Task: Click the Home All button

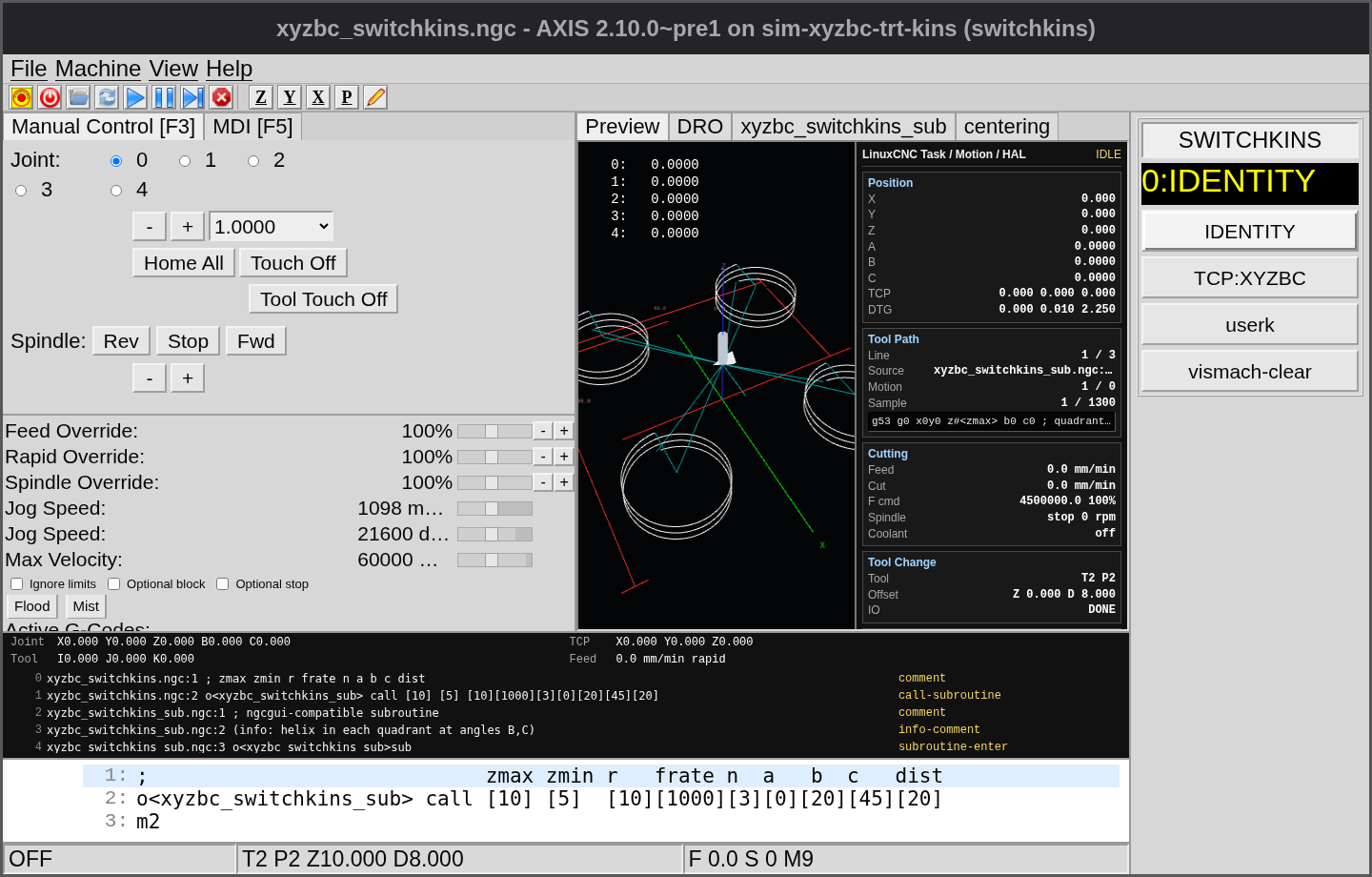Action: tap(184, 263)
